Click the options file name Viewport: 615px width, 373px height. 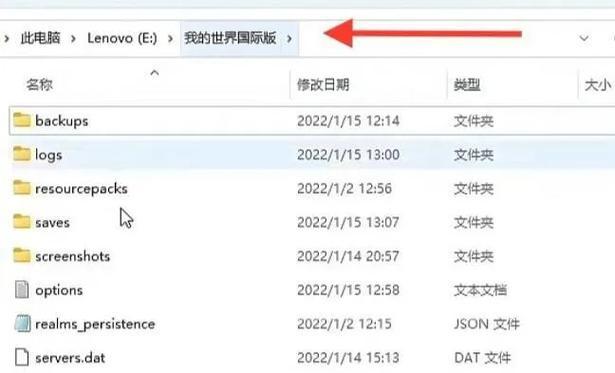pos(59,290)
